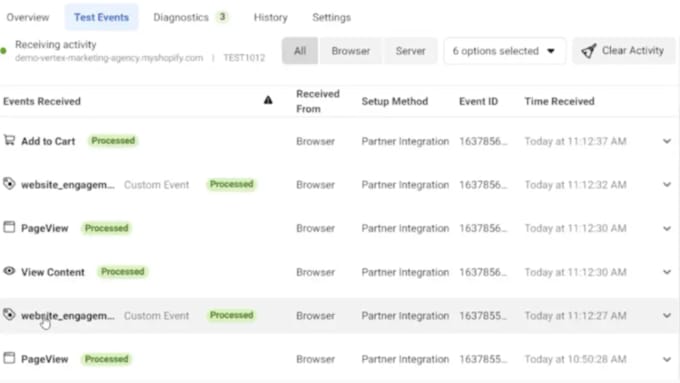Click the page icon of PageView 10:50:28 row
680x383 pixels.
click(x=9, y=358)
